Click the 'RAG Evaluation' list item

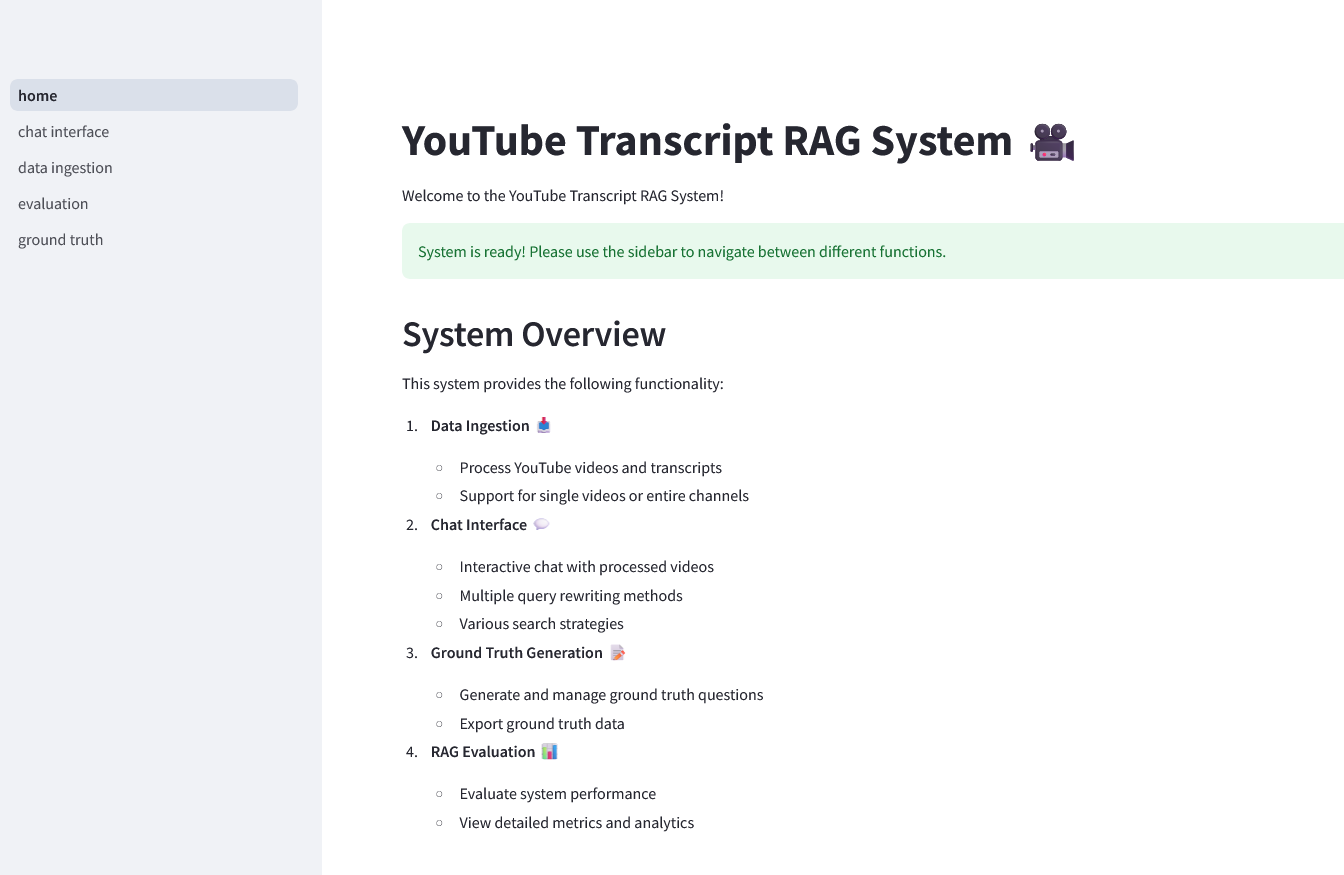[x=483, y=751]
